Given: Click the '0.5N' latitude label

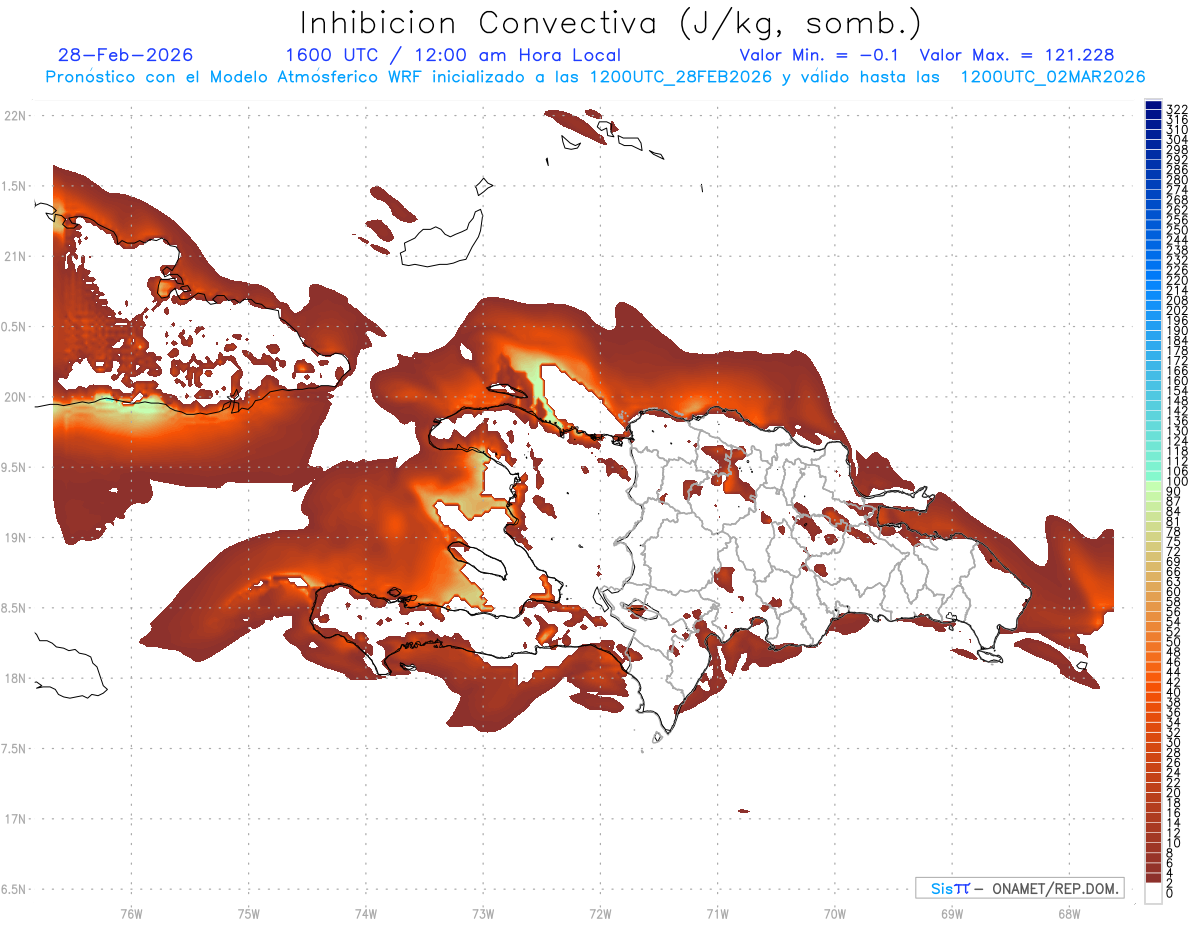Looking at the screenshot, I should click(x=14, y=327).
